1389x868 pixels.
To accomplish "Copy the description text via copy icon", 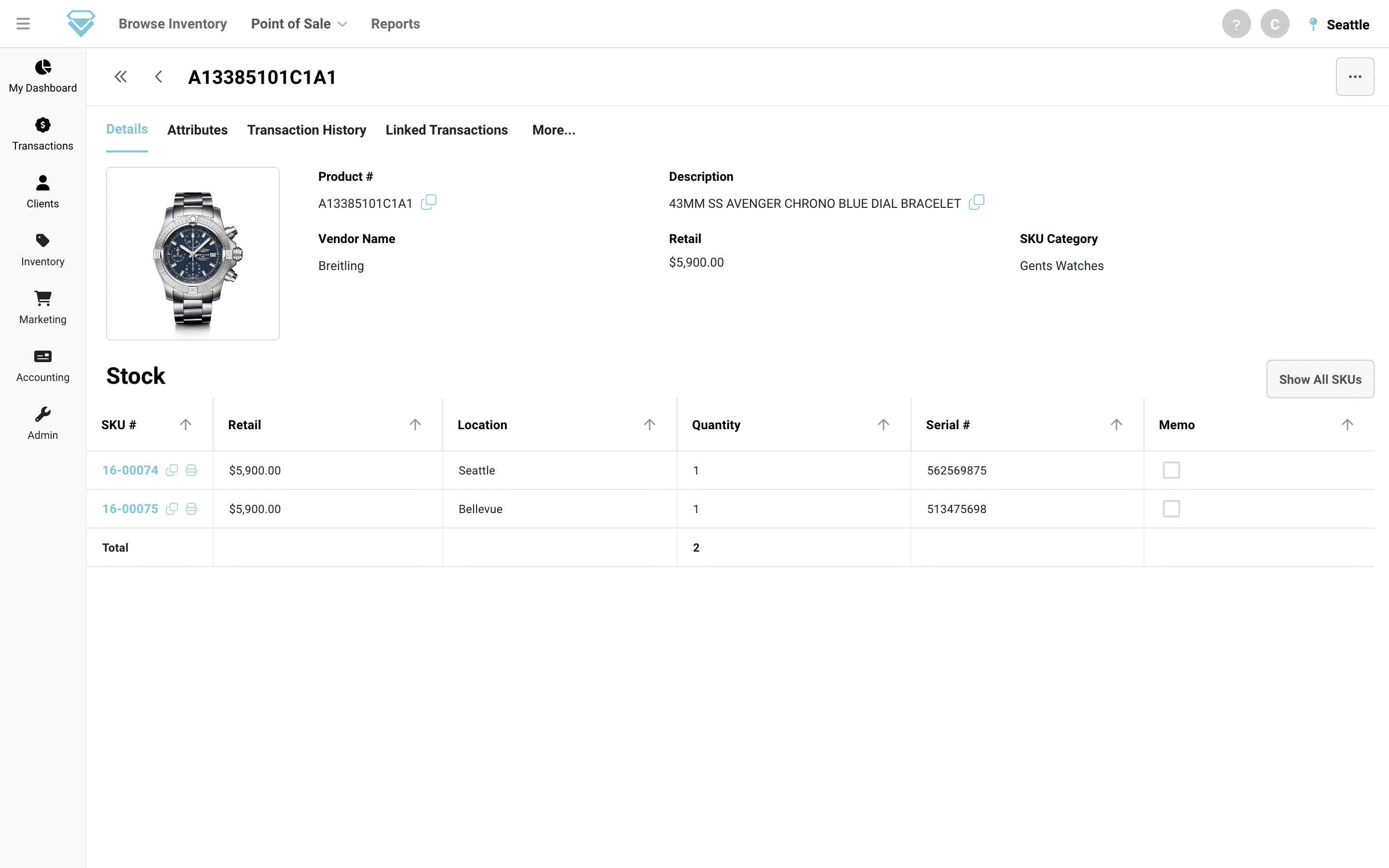I will (x=976, y=203).
